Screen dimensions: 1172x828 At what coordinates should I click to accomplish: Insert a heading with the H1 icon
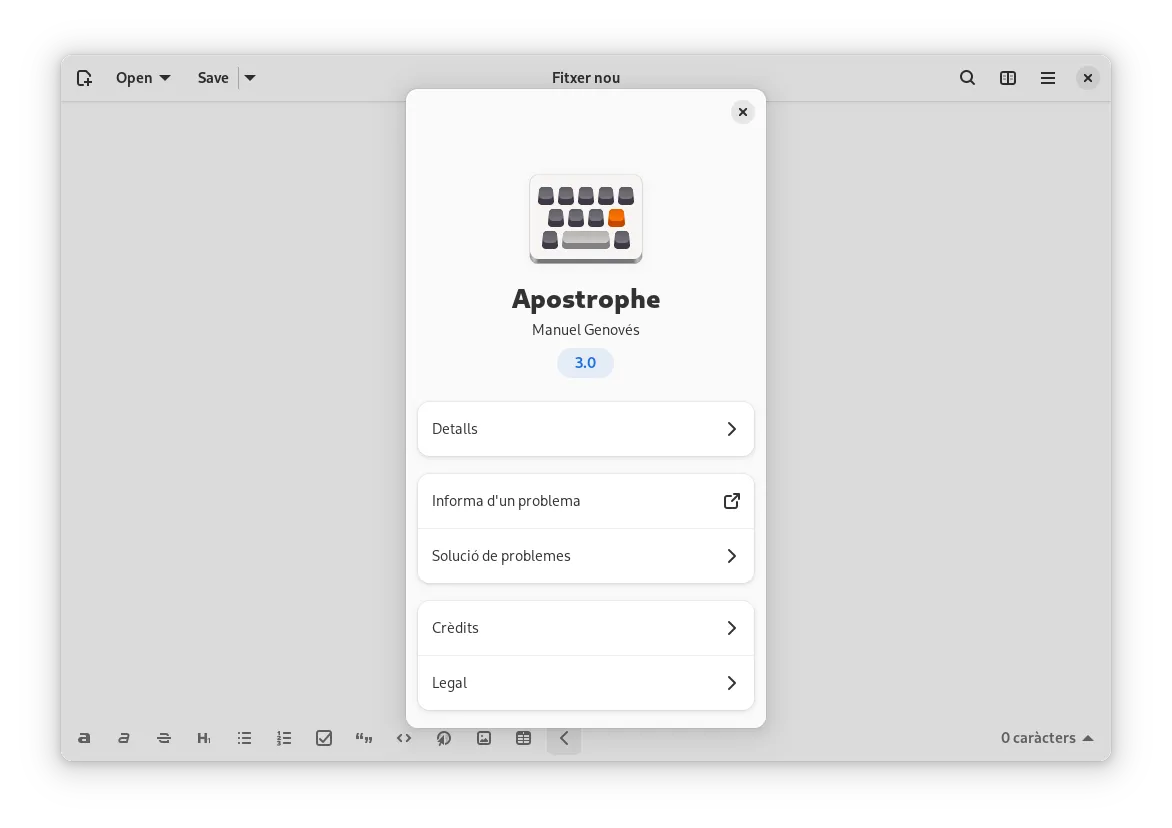click(204, 738)
